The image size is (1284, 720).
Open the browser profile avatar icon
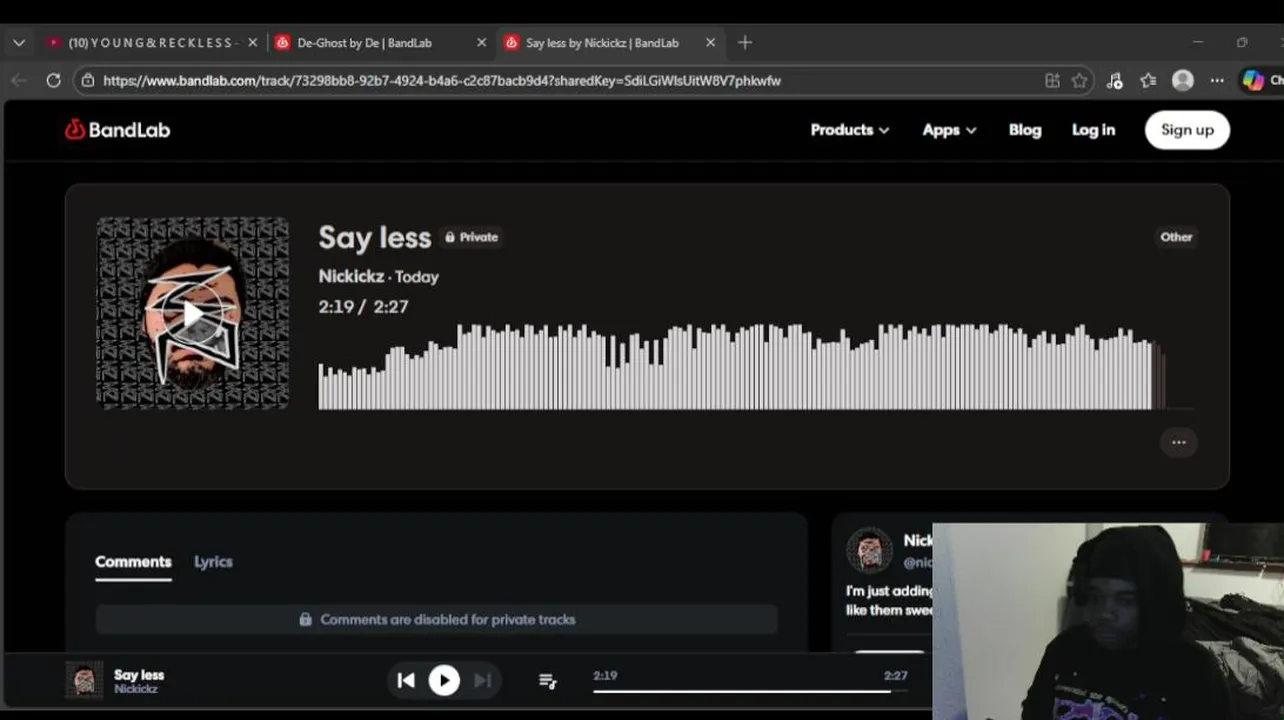tap(1182, 81)
